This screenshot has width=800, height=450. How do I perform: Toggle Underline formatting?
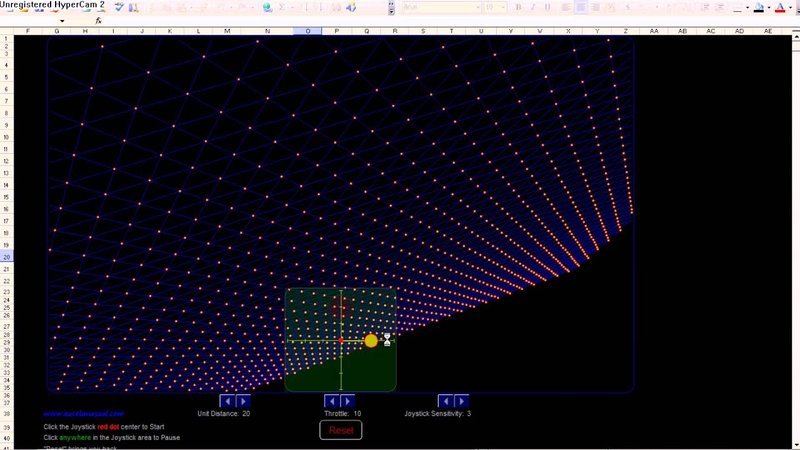[x=547, y=7]
